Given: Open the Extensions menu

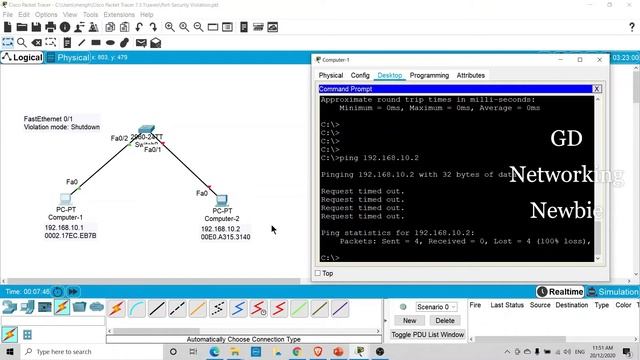Looking at the screenshot, I should point(119,15).
